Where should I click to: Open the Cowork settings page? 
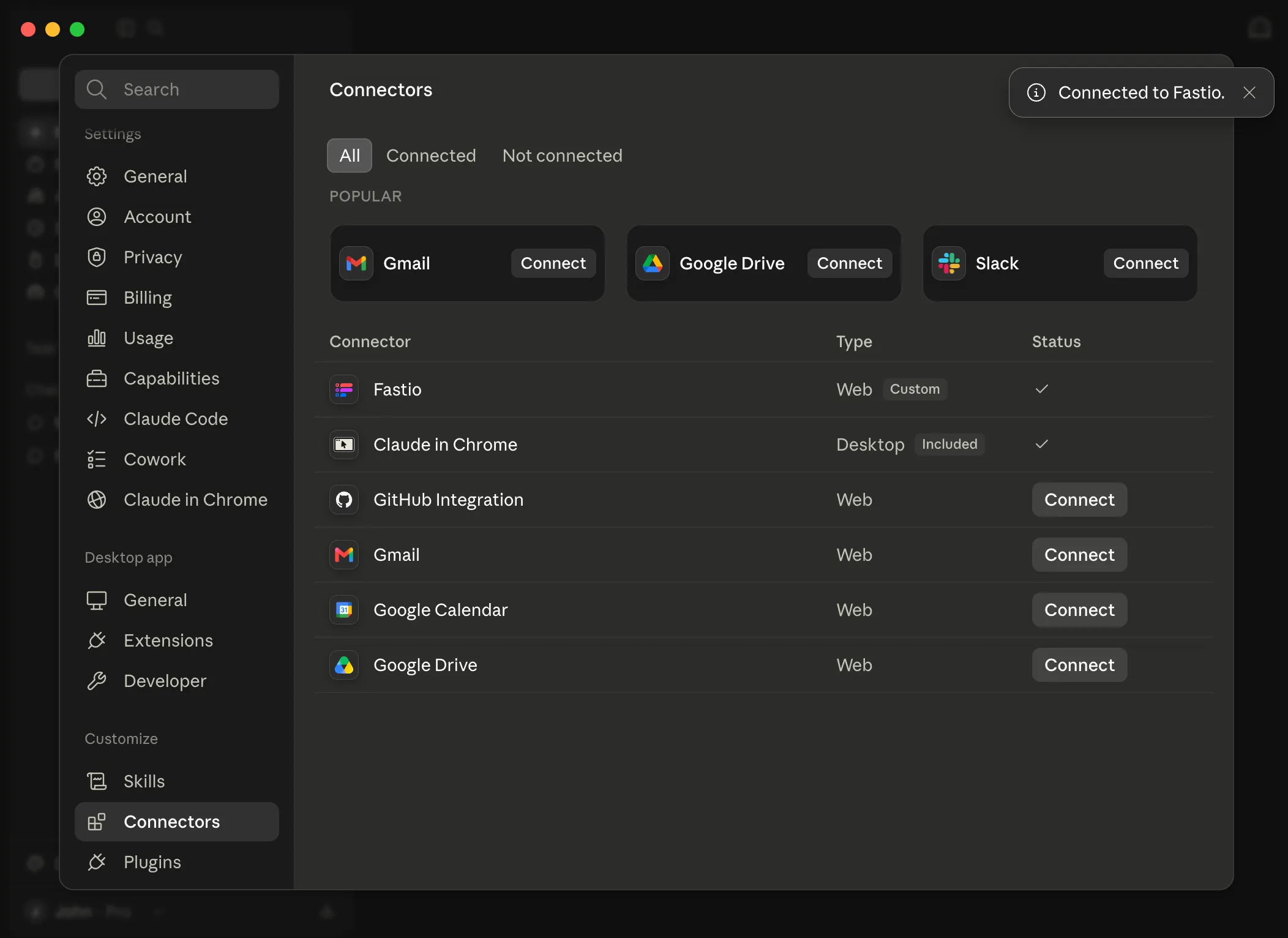coord(176,459)
